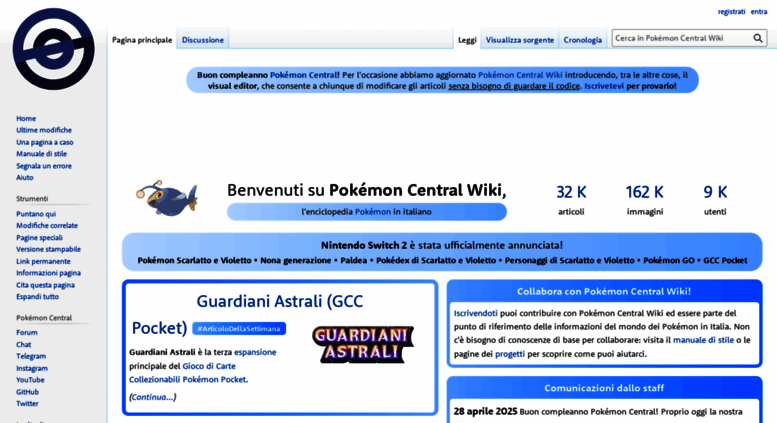Click the (Continua...) link
Image resolution: width=777 pixels, height=423 pixels.
point(153,397)
